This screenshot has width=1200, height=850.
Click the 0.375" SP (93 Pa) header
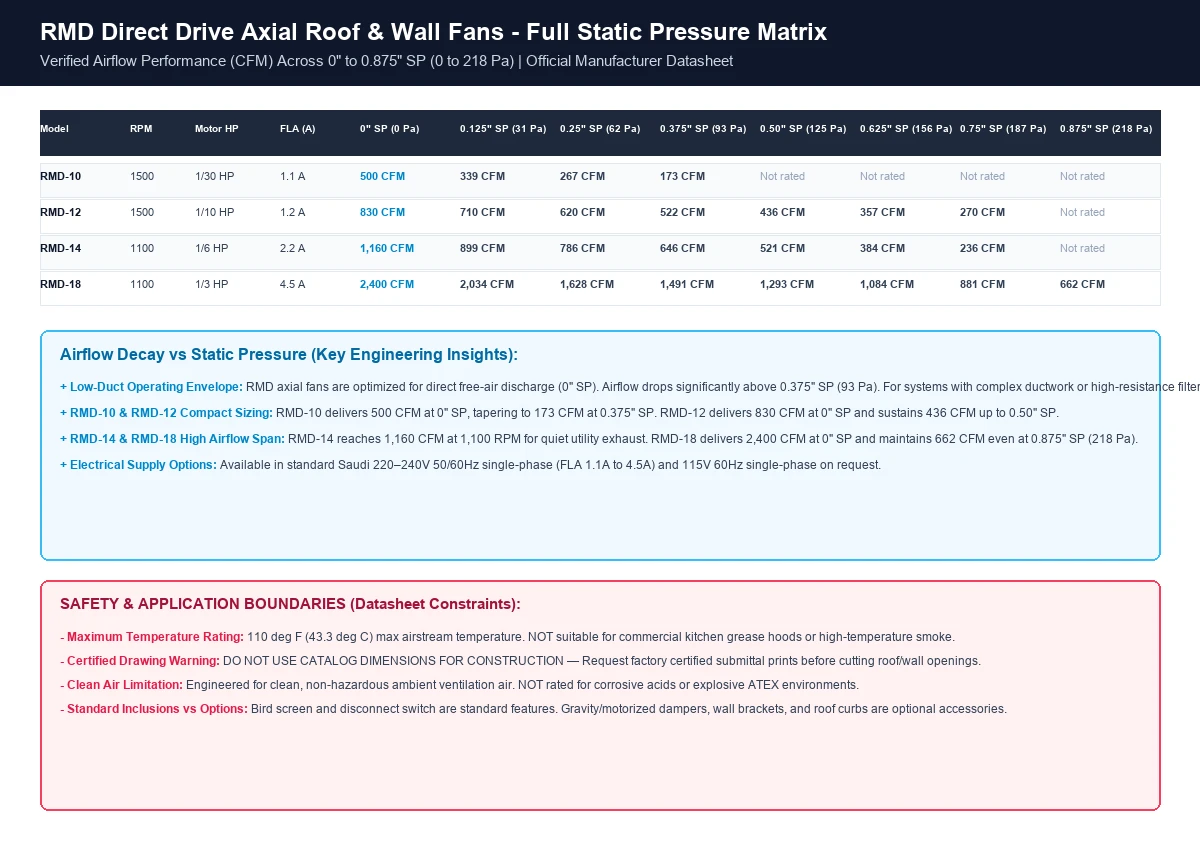point(703,129)
